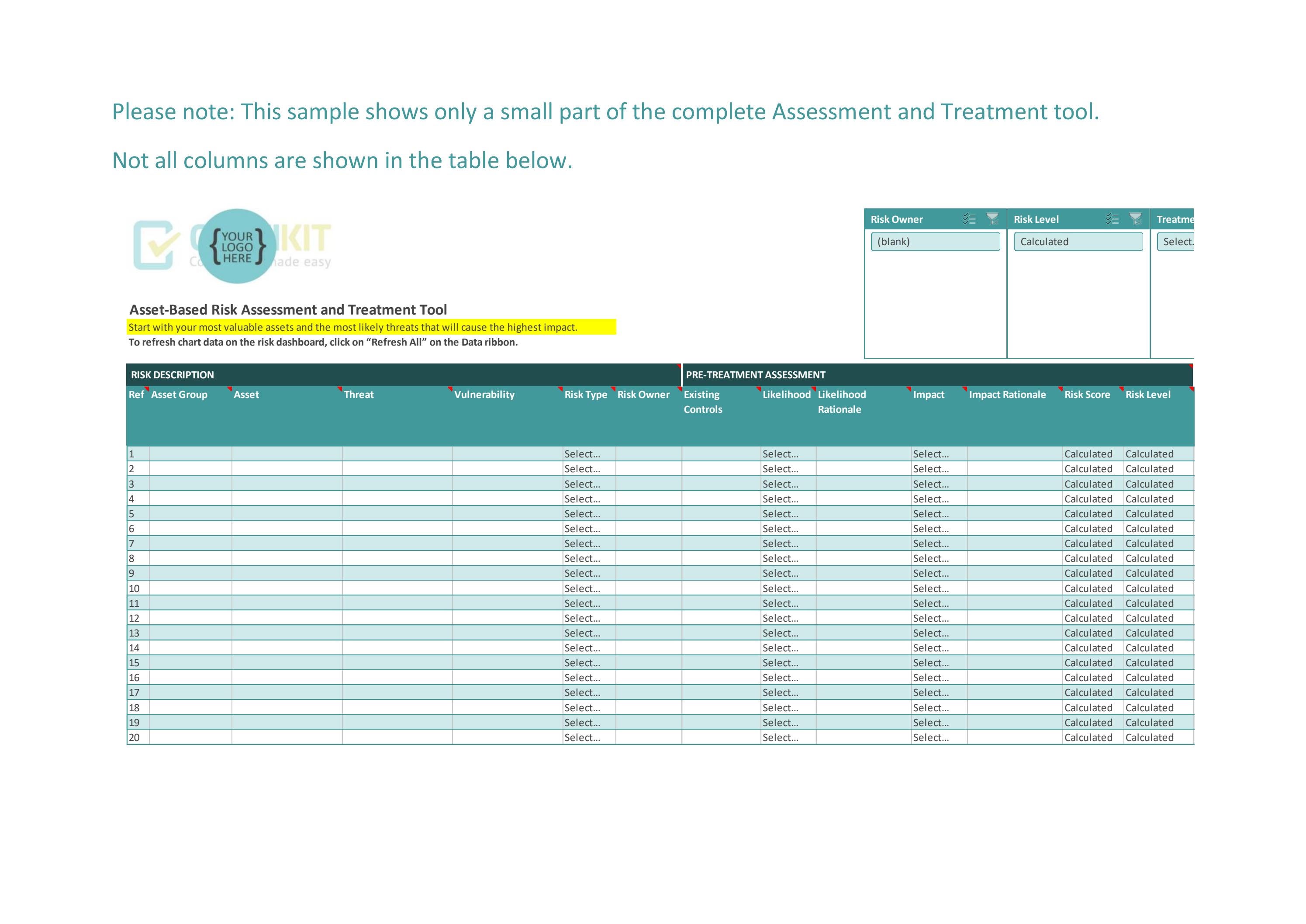Open the Risk Type dropdown in row 1
Screen dimensions: 1306x924
(583, 453)
